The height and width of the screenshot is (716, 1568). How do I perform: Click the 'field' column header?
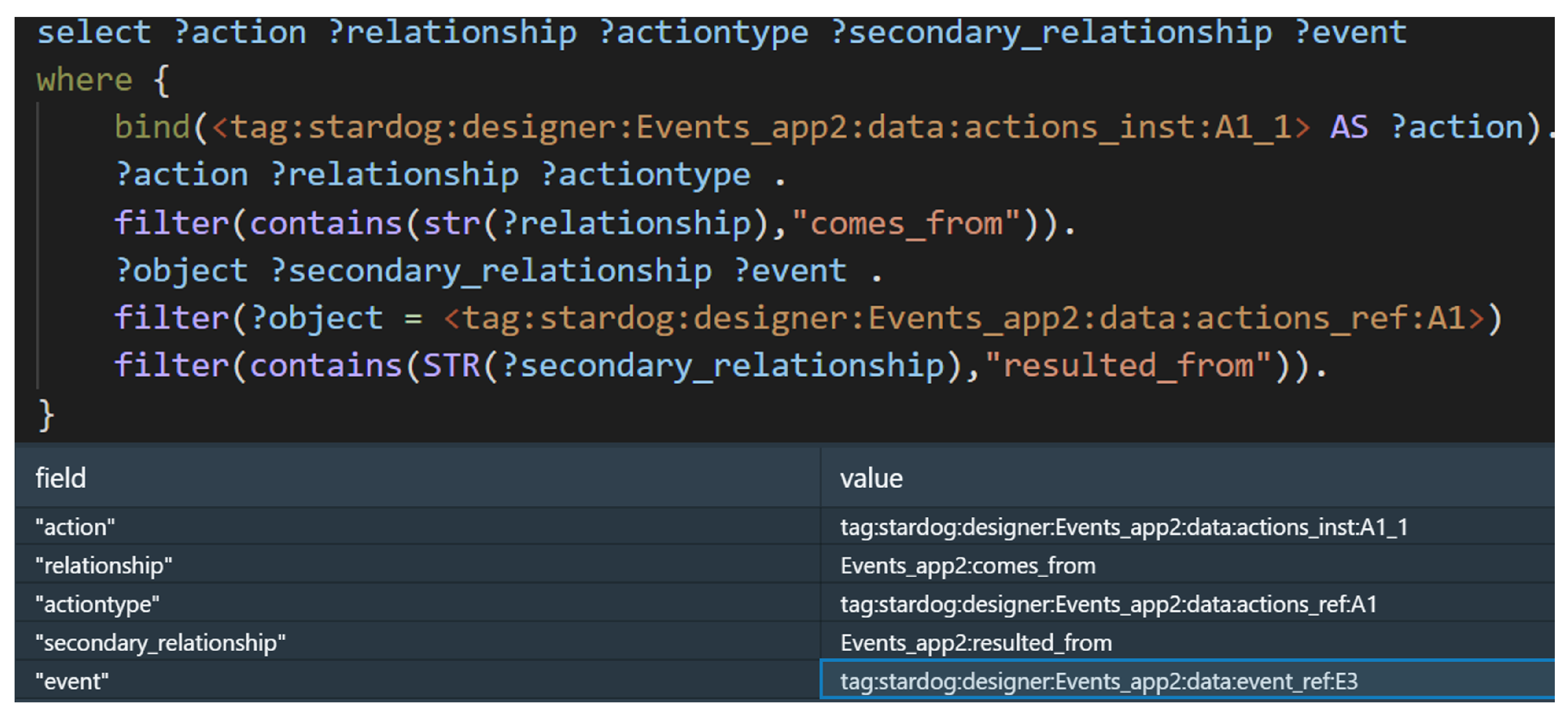61,478
